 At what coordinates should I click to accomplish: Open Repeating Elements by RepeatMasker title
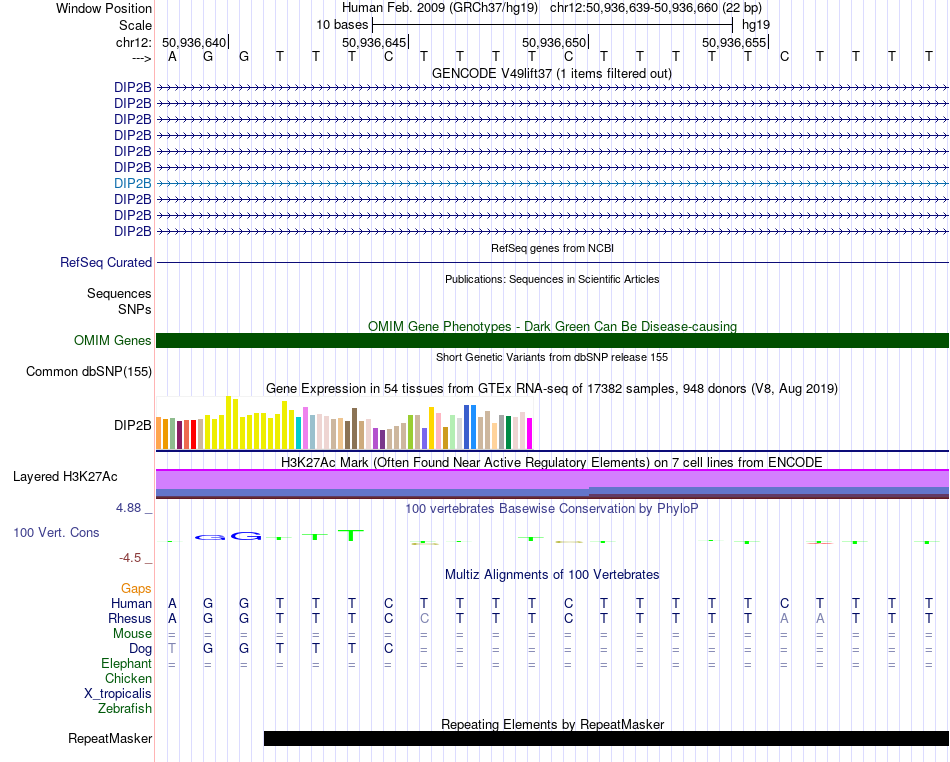click(x=552, y=724)
